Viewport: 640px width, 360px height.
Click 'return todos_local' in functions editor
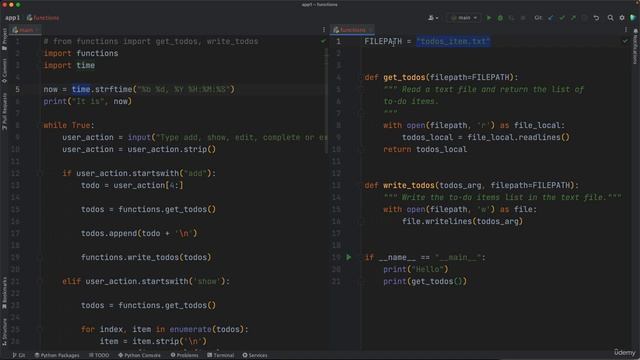pyautogui.click(x=425, y=149)
